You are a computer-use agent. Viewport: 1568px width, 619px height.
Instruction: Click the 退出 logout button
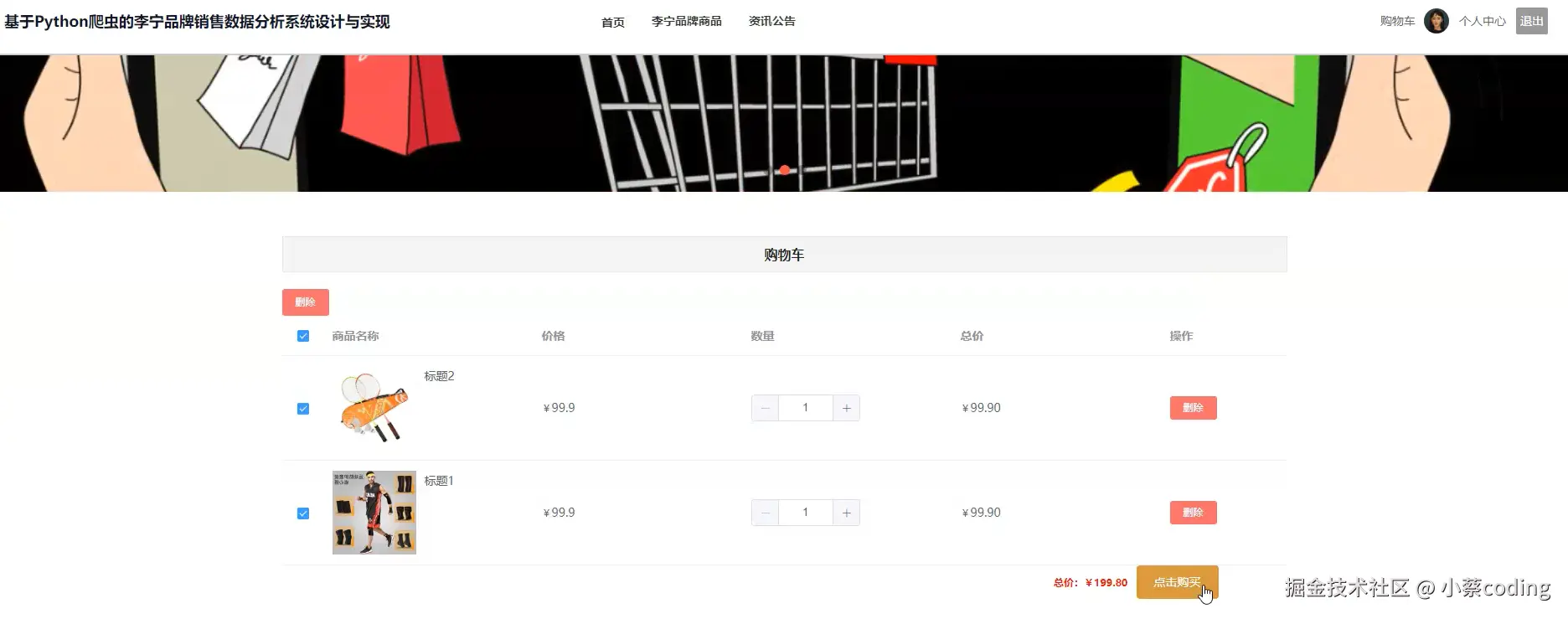tap(1531, 21)
